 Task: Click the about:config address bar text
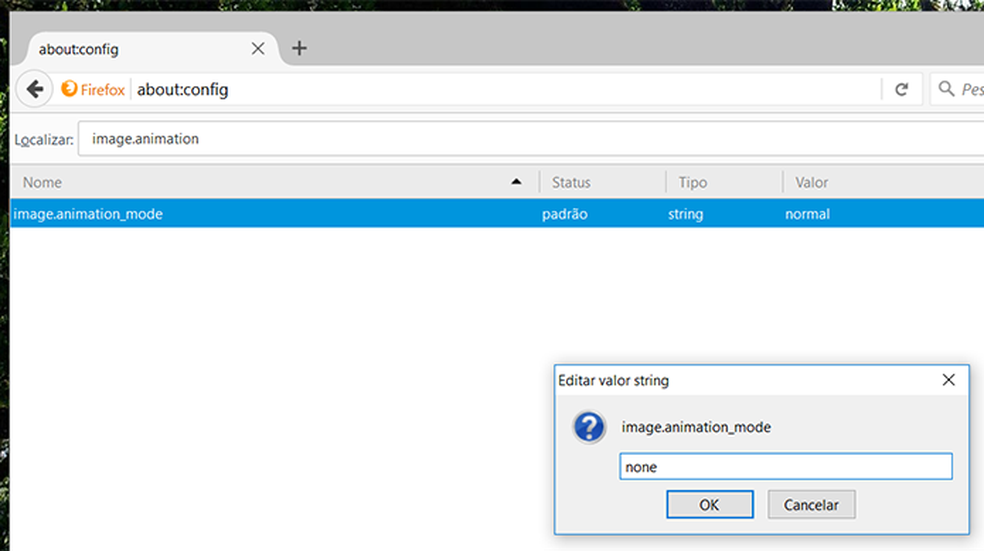(183, 90)
